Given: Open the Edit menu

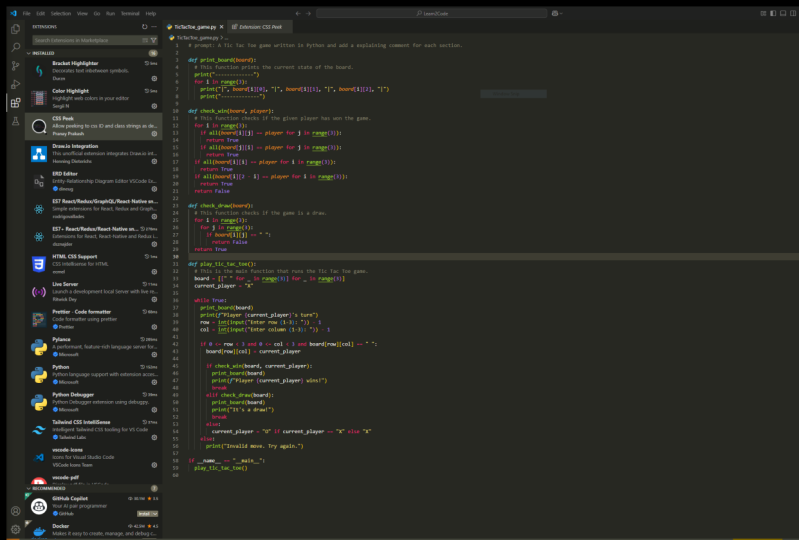Looking at the screenshot, I should [x=41, y=13].
